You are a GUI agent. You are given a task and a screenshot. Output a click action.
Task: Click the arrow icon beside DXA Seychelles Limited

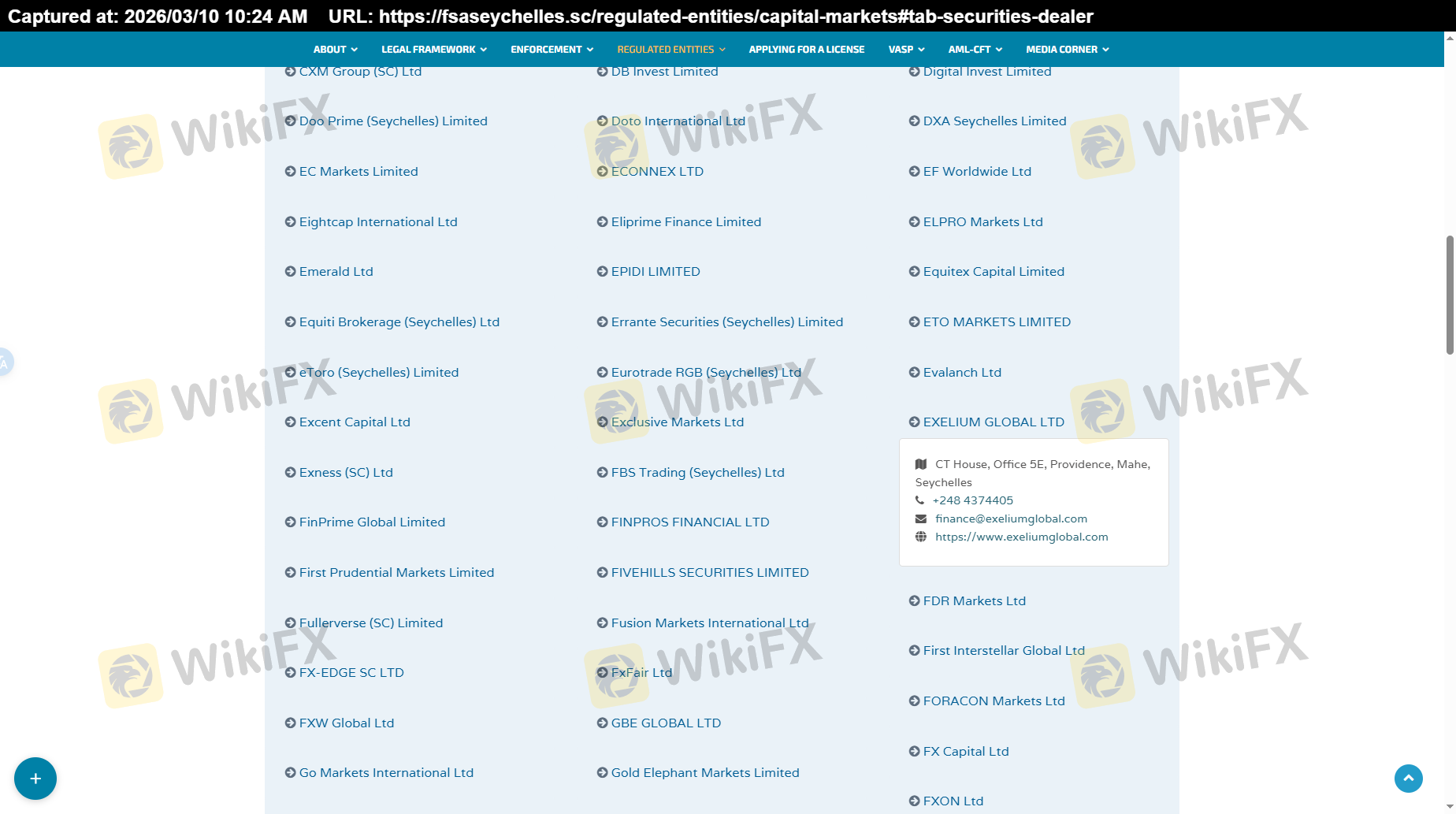click(x=914, y=121)
